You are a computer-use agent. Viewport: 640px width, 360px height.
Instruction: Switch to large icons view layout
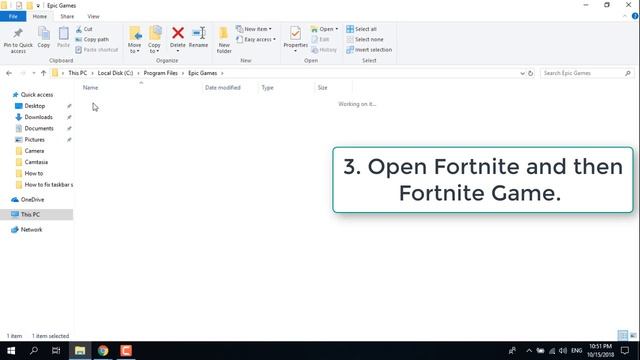[633, 336]
